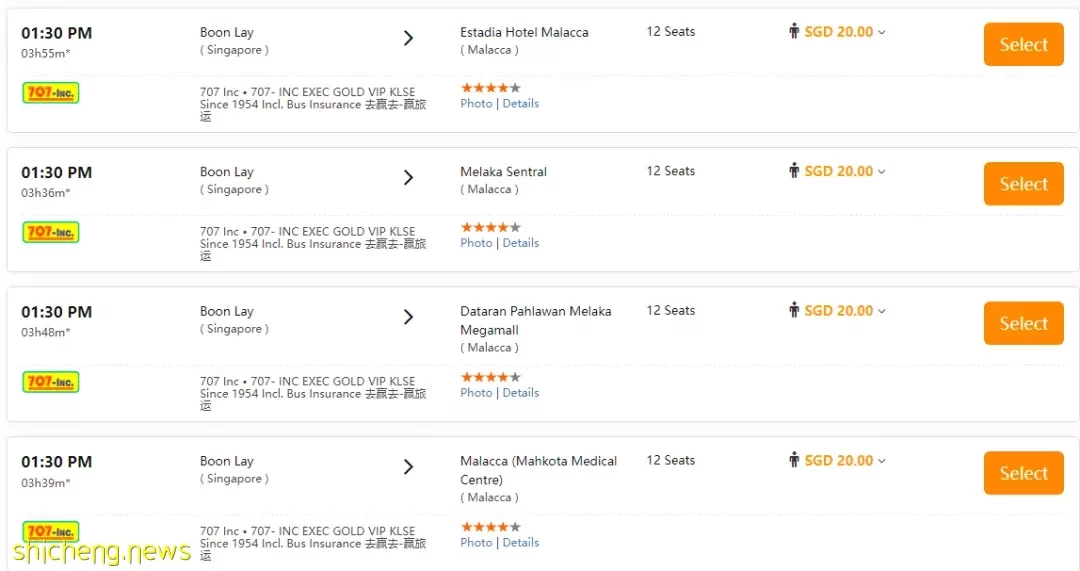
Task: Click the 707-Inc logo for Melaka Sentral trip
Action: pos(51,232)
